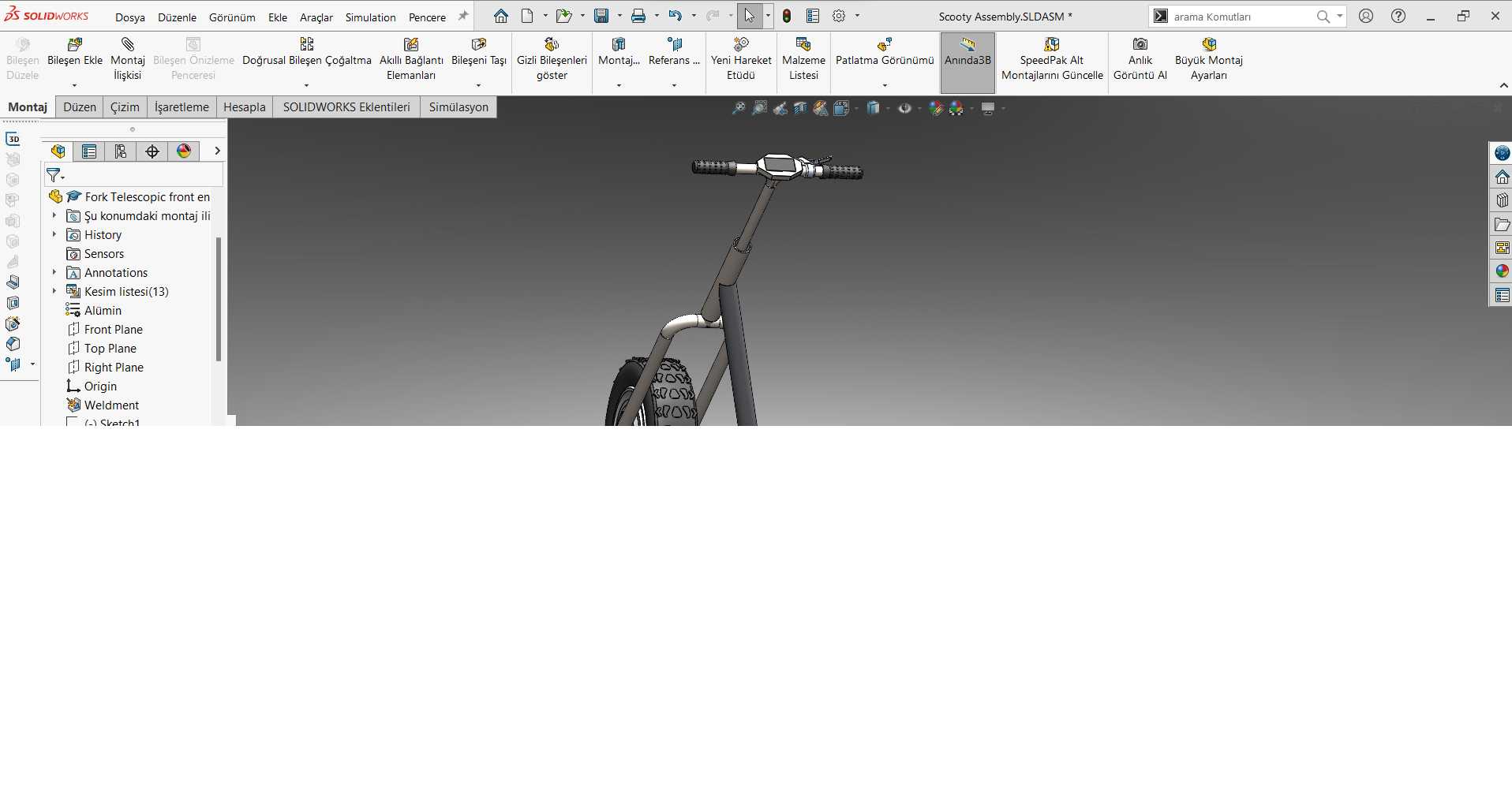
Task: Click Gizli Bileşenleri göster icon
Action: click(x=552, y=45)
